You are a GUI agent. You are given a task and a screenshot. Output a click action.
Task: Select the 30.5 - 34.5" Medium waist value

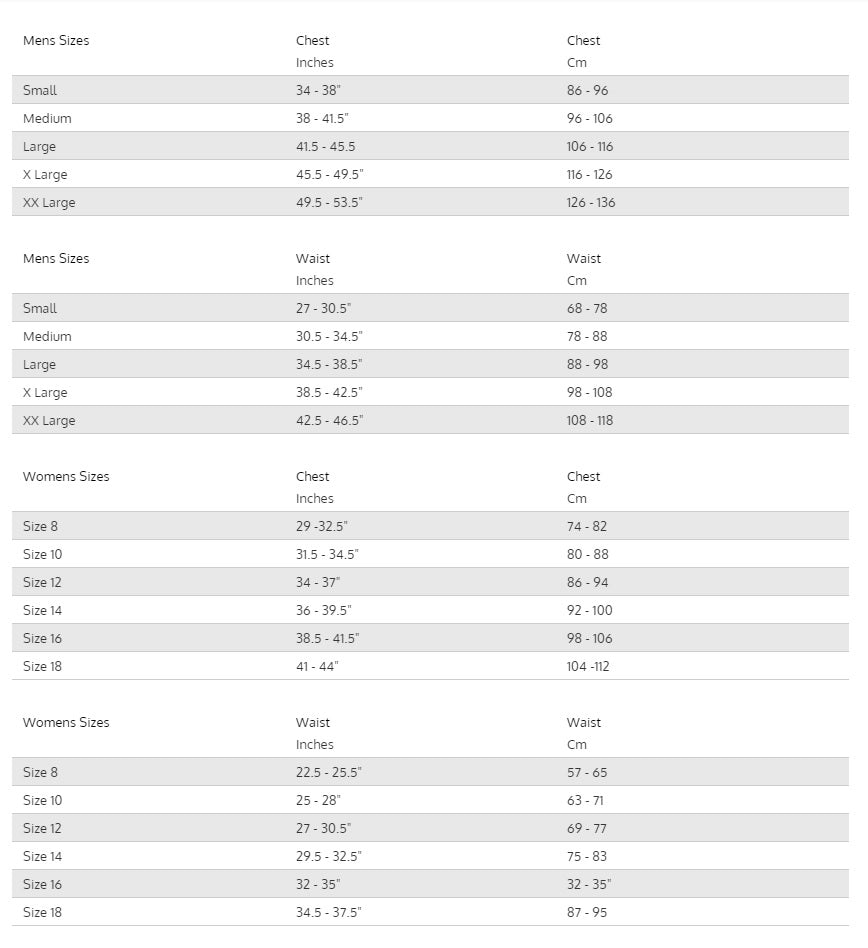(329, 336)
